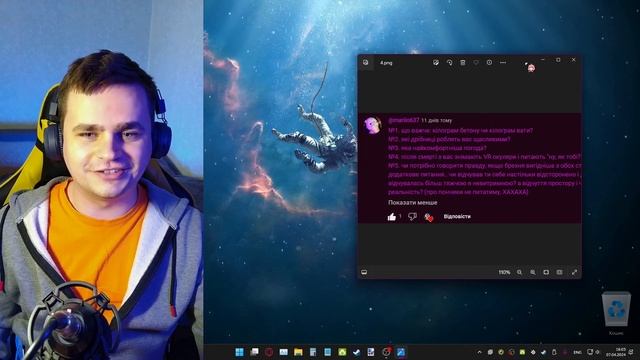The width and height of the screenshot is (640, 360).
Task: Enter full screen with the diagonal arrows icon
Action: [x=574, y=272]
